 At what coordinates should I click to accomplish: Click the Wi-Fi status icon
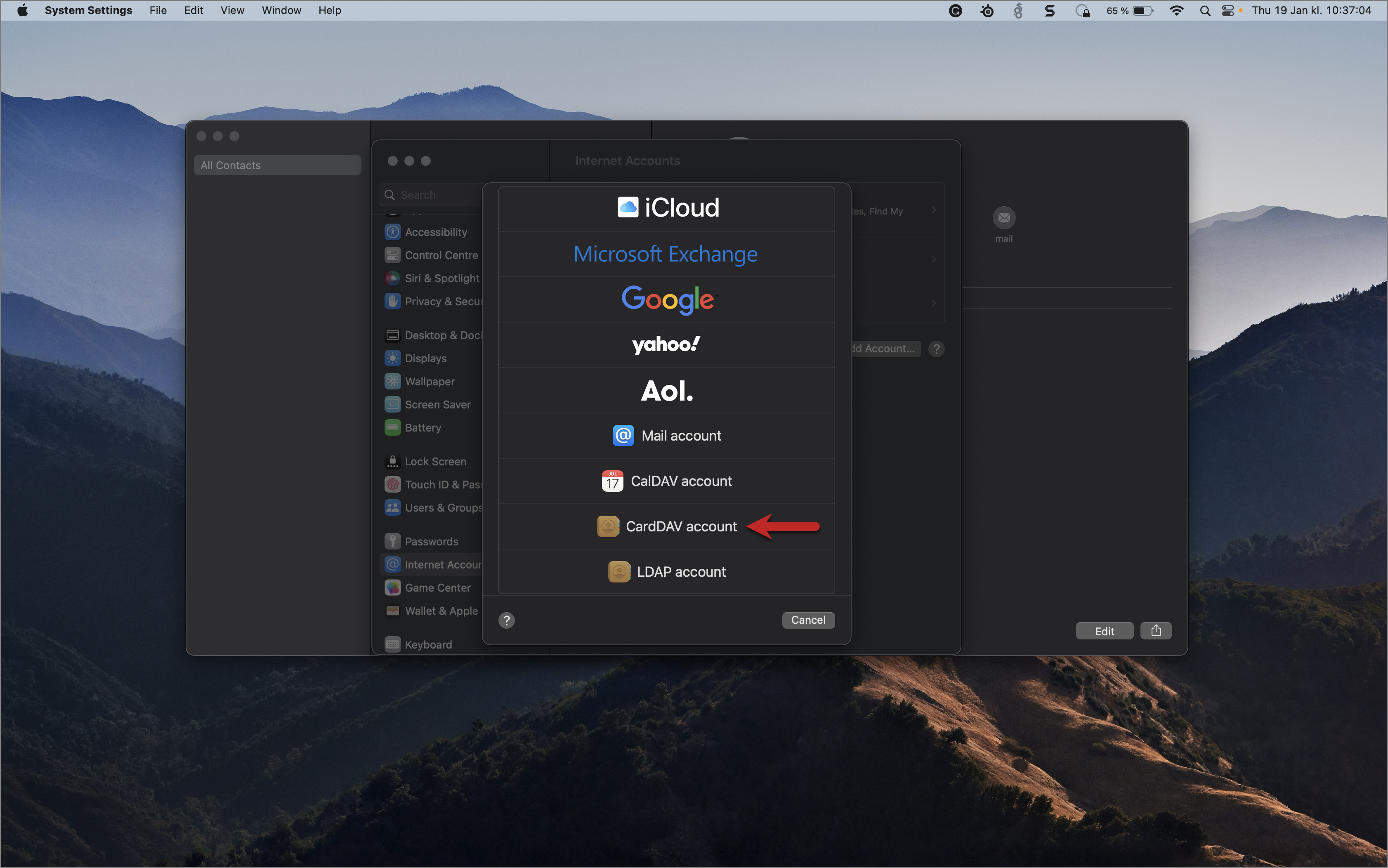[x=1176, y=10]
